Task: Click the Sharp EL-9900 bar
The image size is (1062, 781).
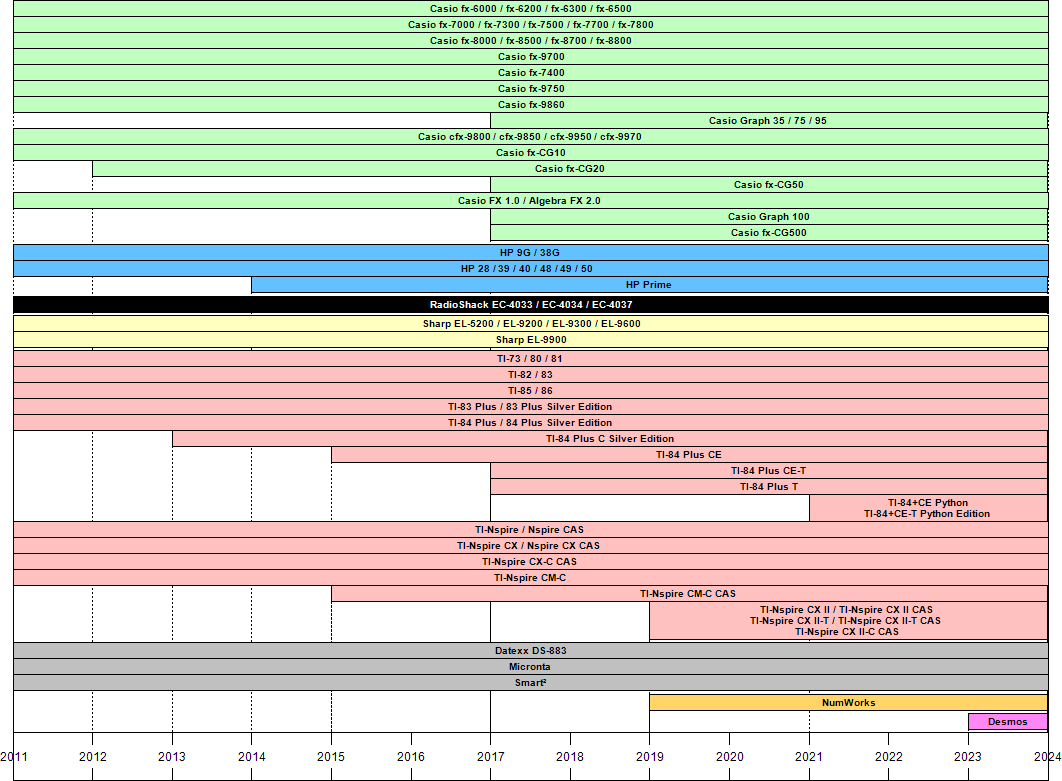Action: pyautogui.click(x=531, y=340)
